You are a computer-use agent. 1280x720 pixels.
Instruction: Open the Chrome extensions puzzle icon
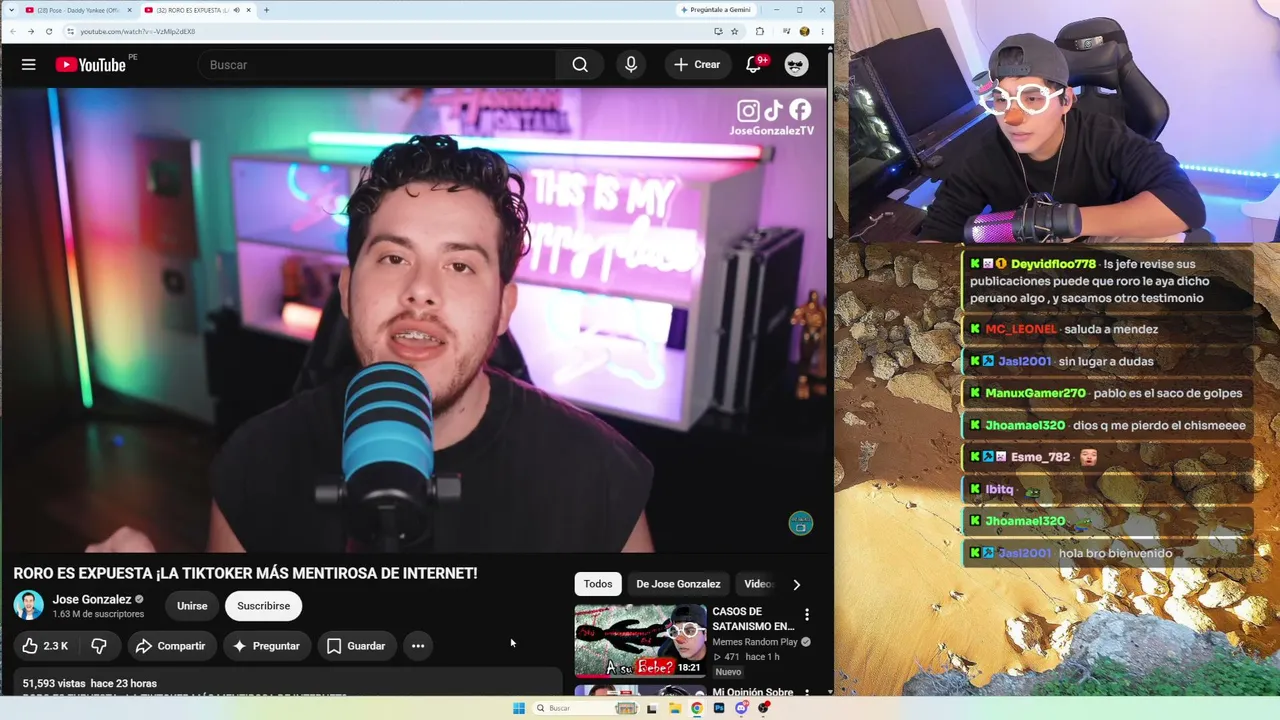[760, 31]
